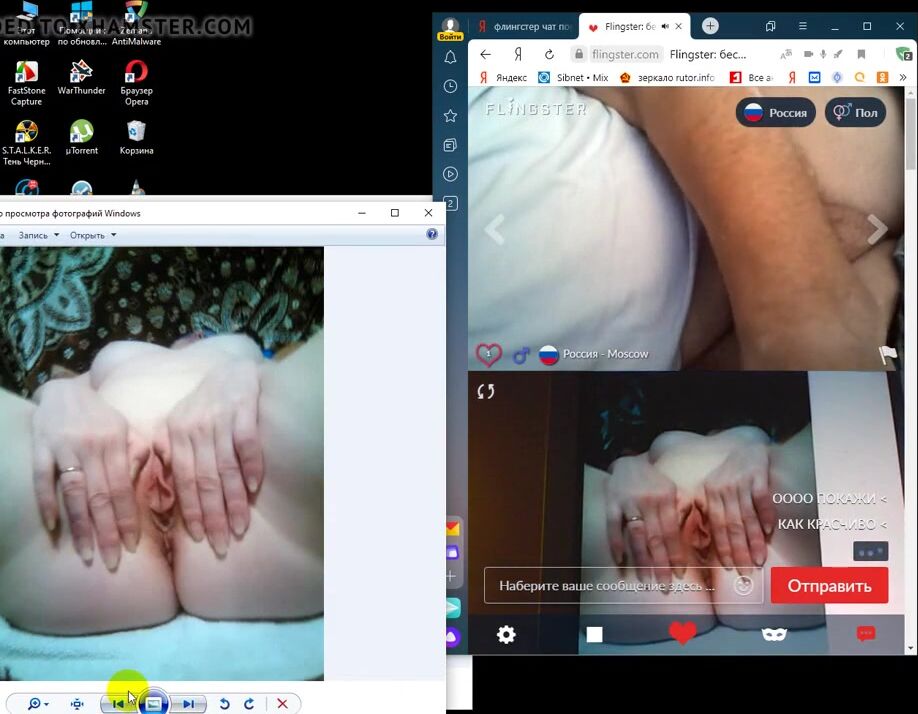Viewport: 918px width, 714px height.
Task: Mute sound on the Flingster tab
Action: tap(664, 27)
